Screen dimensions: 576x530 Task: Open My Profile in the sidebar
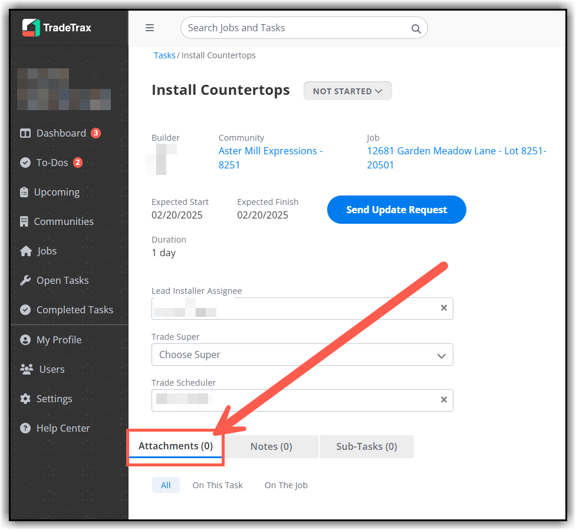[x=51, y=340]
